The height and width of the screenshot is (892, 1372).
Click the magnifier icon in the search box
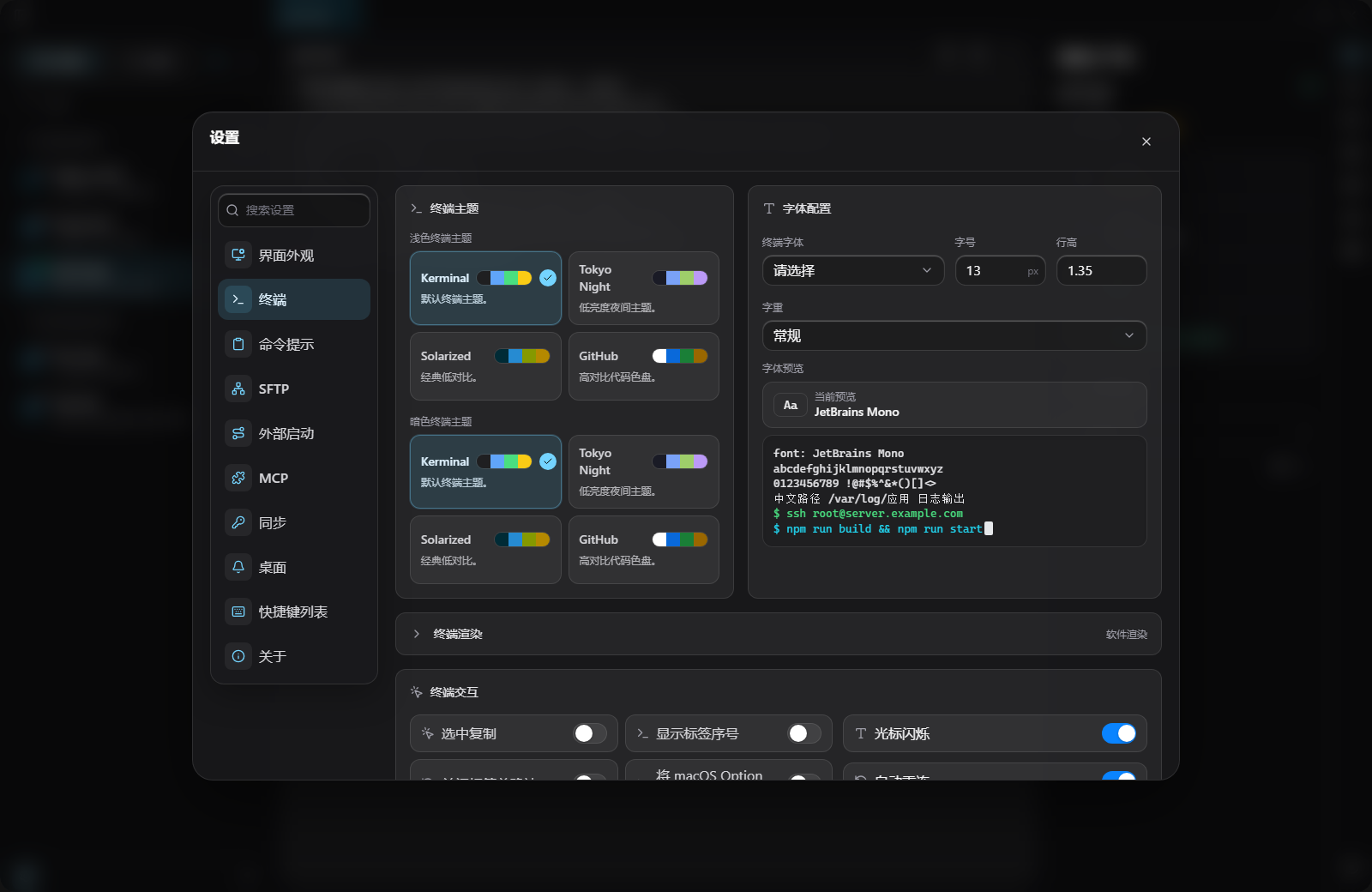[x=232, y=210]
